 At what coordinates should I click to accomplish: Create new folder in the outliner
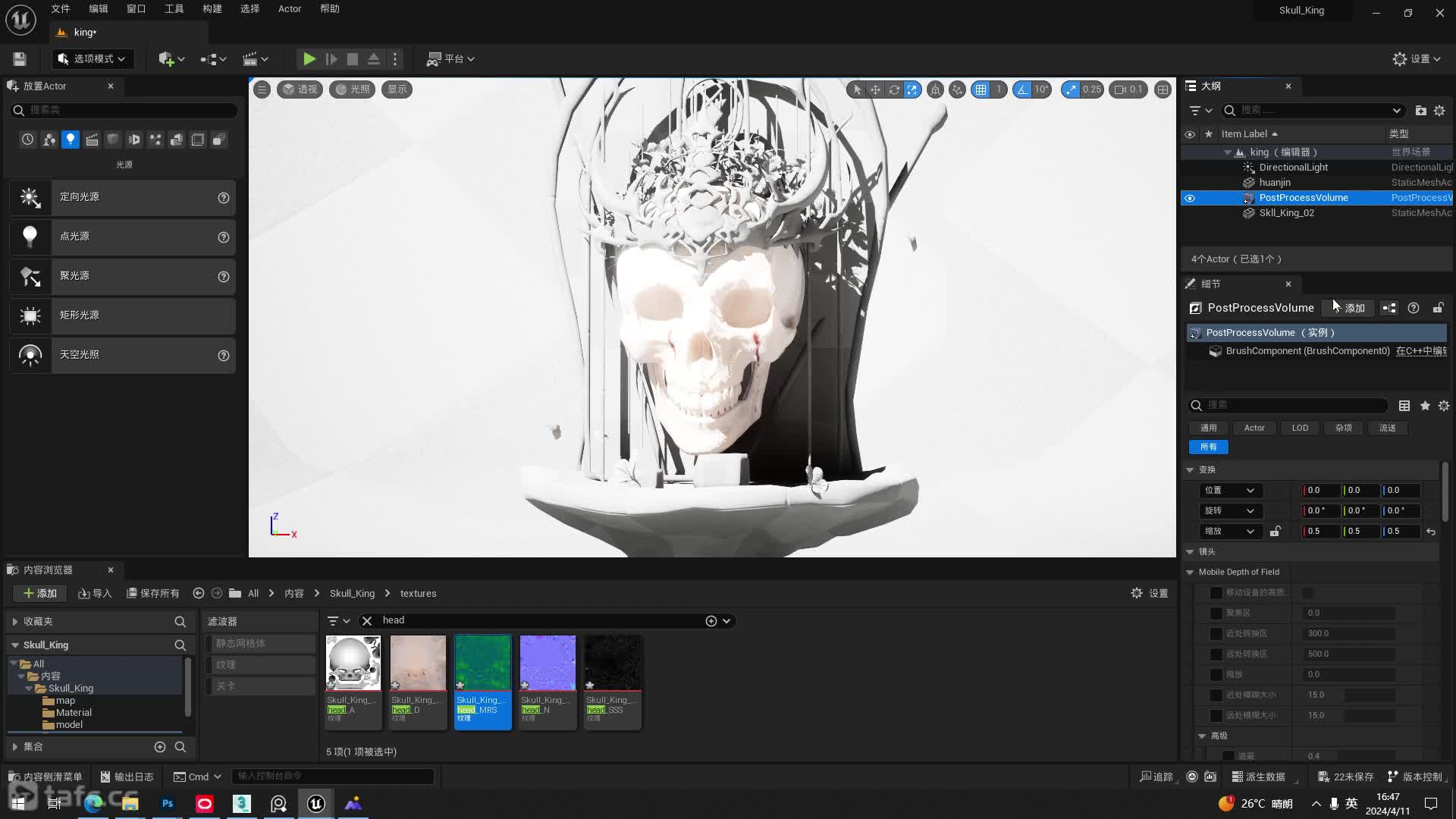(x=1420, y=111)
